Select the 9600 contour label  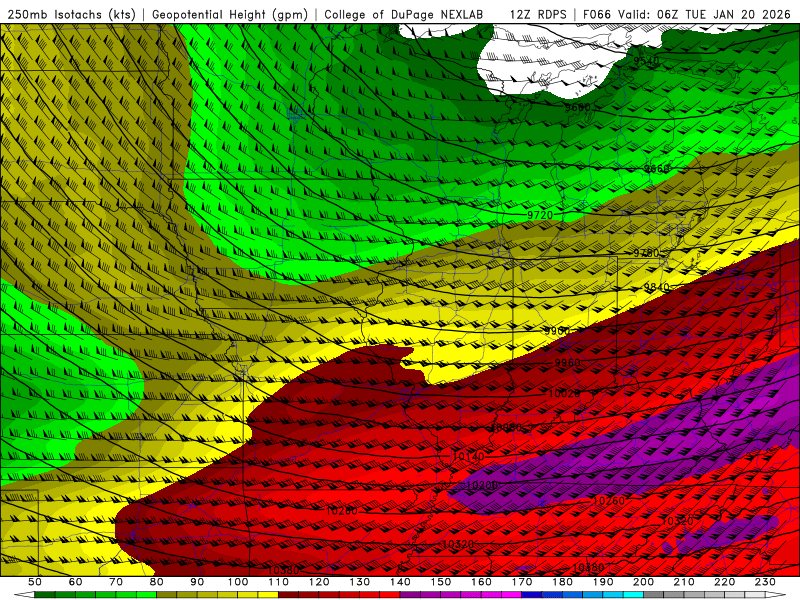578,108
